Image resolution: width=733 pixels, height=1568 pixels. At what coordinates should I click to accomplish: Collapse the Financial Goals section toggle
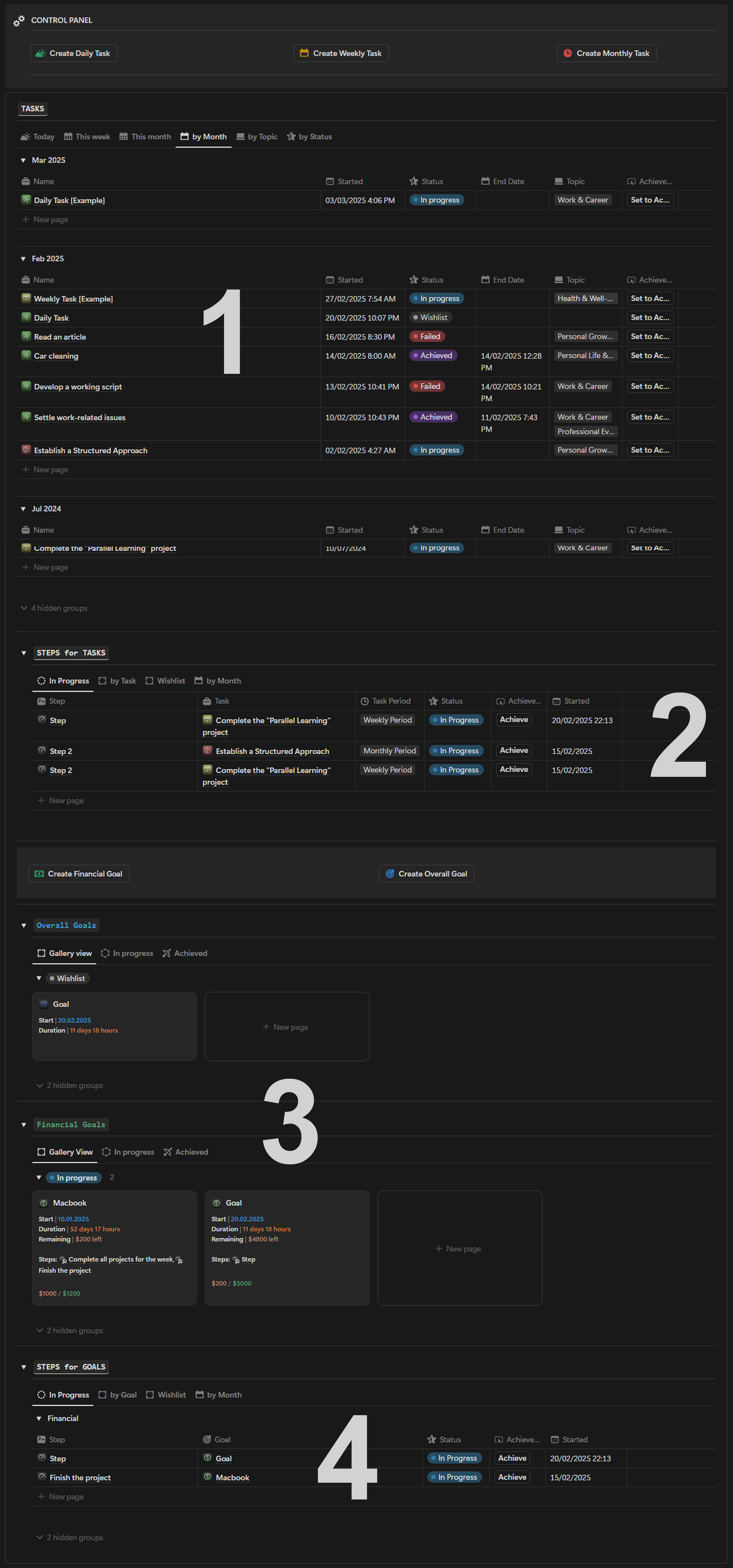point(24,1124)
